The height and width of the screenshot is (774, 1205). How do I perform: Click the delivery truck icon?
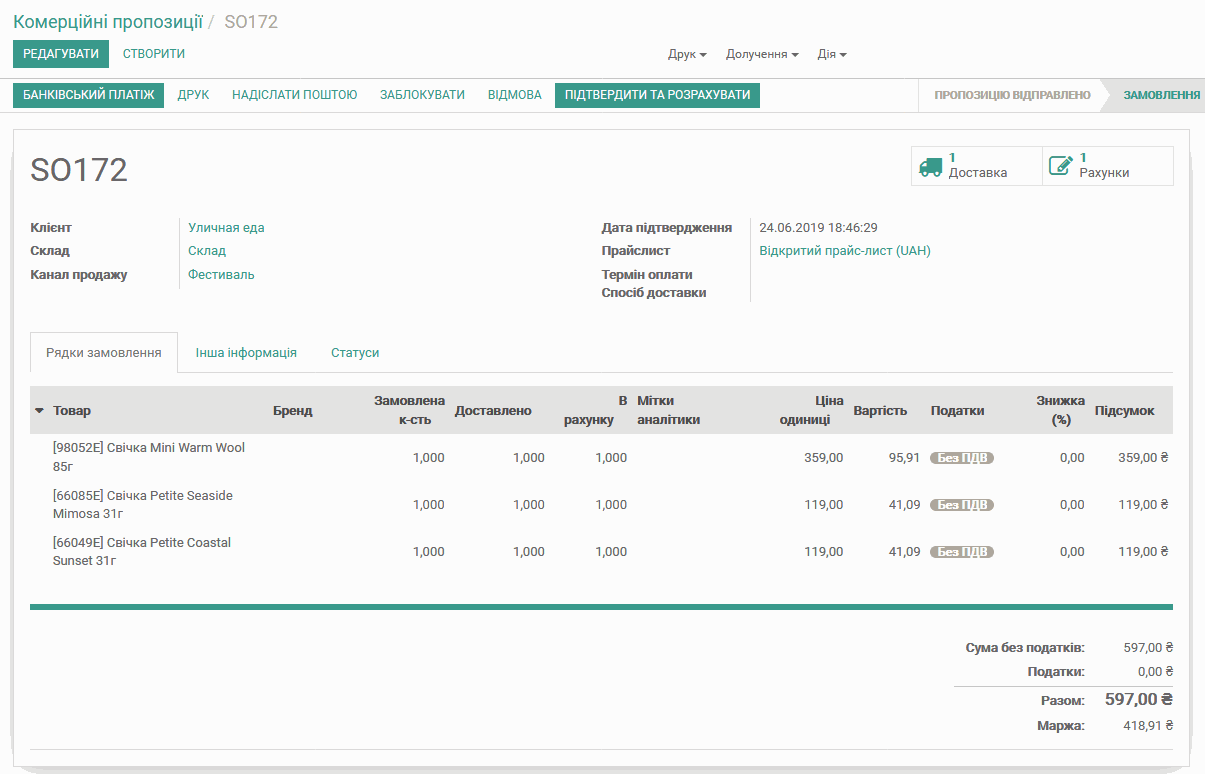tap(930, 166)
